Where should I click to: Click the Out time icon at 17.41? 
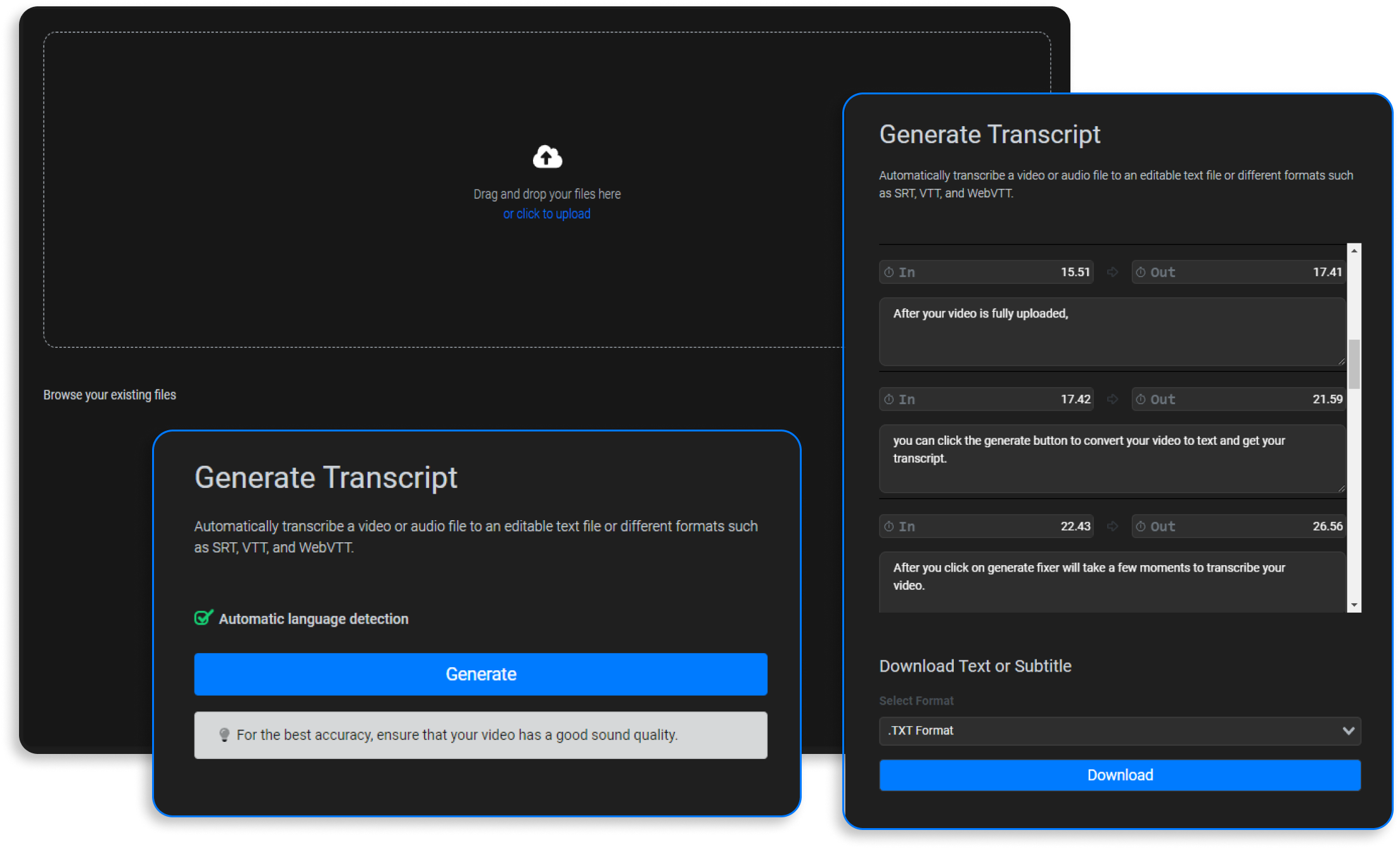[1142, 272]
